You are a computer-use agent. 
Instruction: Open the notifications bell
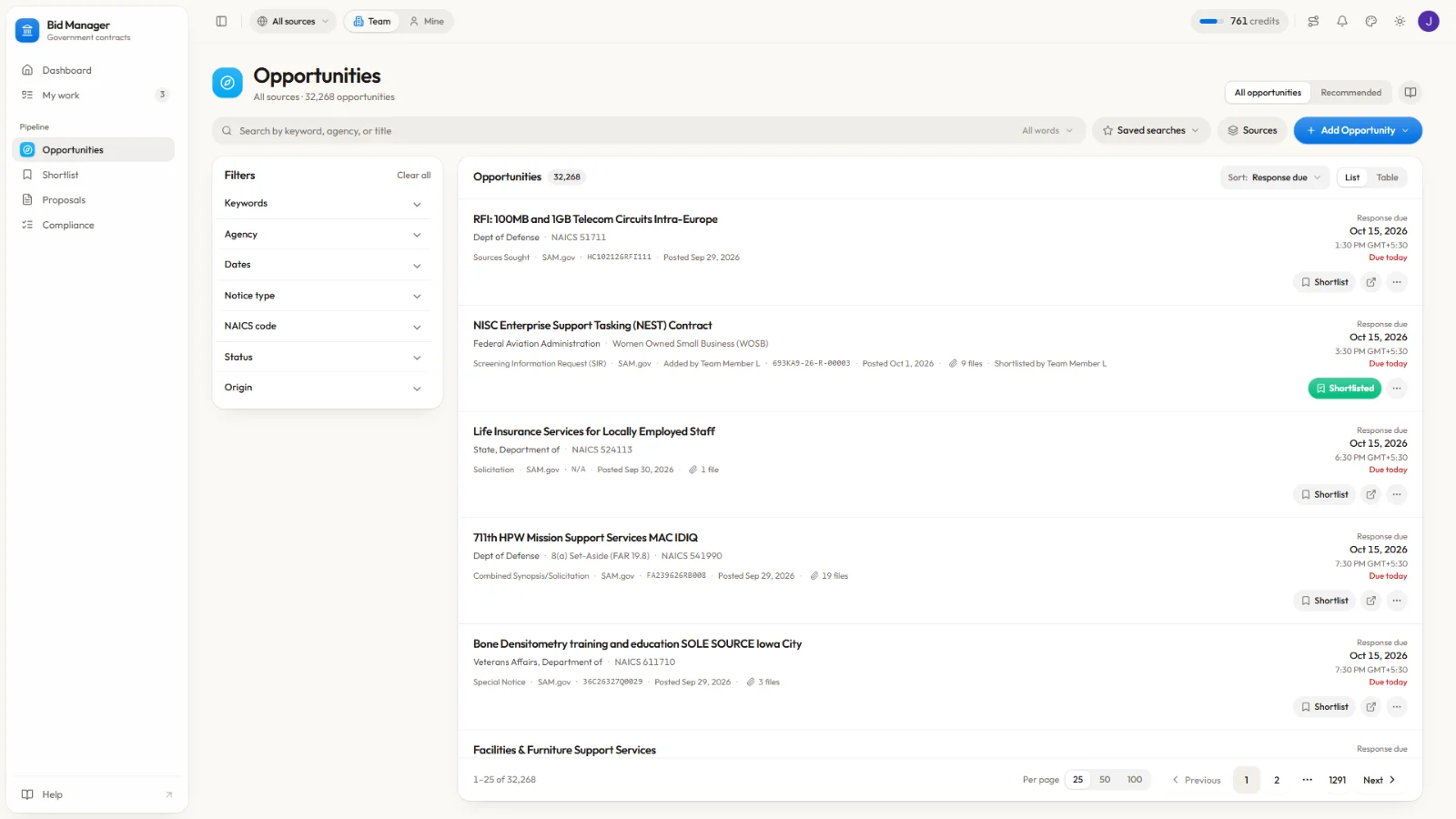[1342, 21]
